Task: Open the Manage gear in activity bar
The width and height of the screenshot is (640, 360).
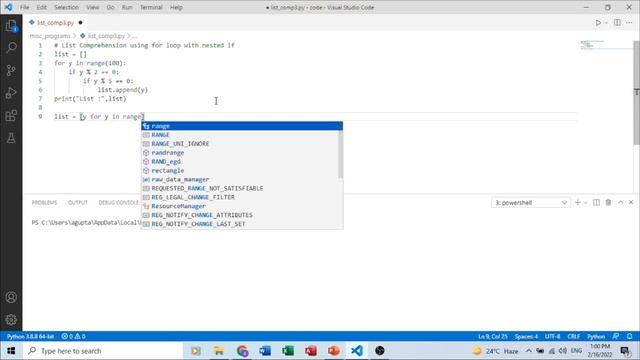Action: 11,320
